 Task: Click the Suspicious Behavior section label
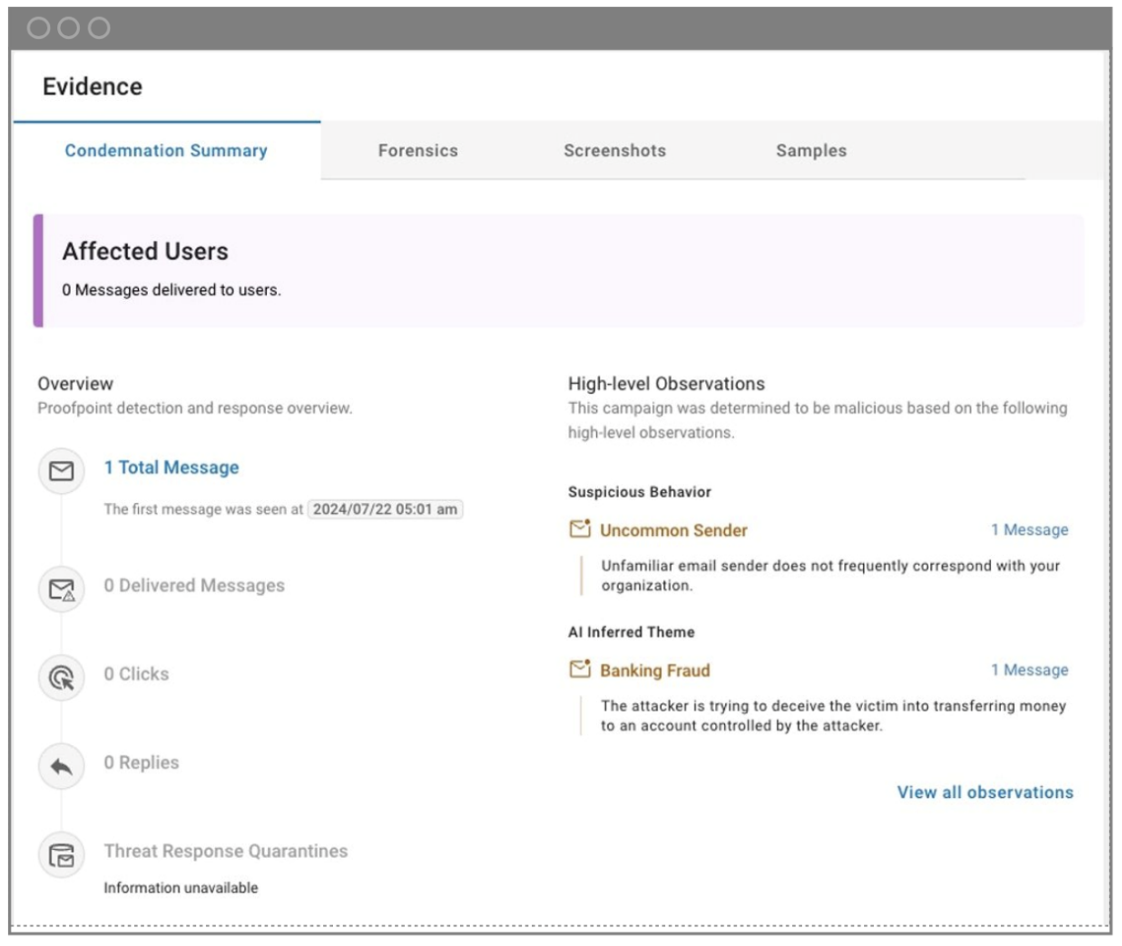[640, 492]
